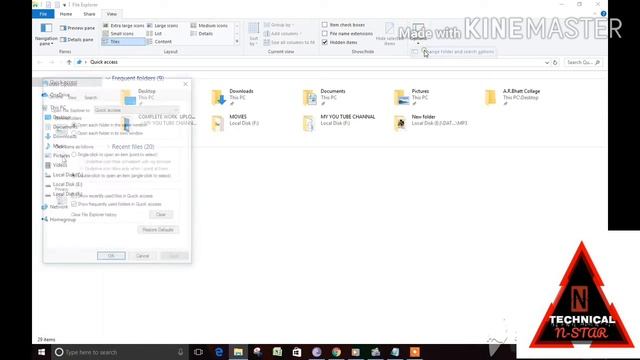The height and width of the screenshot is (360, 640).
Task: Select Change folder and search options
Action: (454, 52)
